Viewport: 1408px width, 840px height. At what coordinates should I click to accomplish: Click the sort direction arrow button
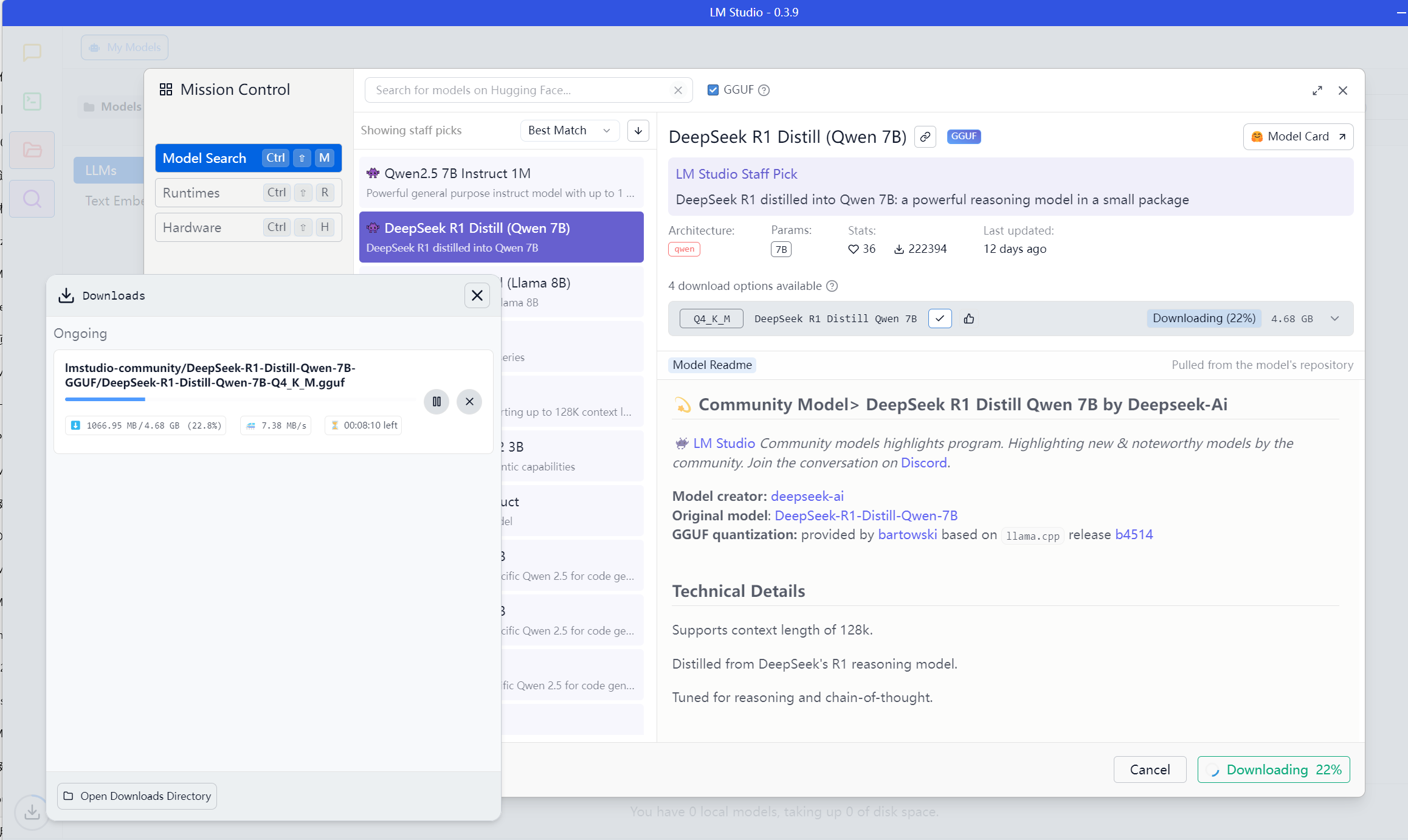[x=638, y=131]
